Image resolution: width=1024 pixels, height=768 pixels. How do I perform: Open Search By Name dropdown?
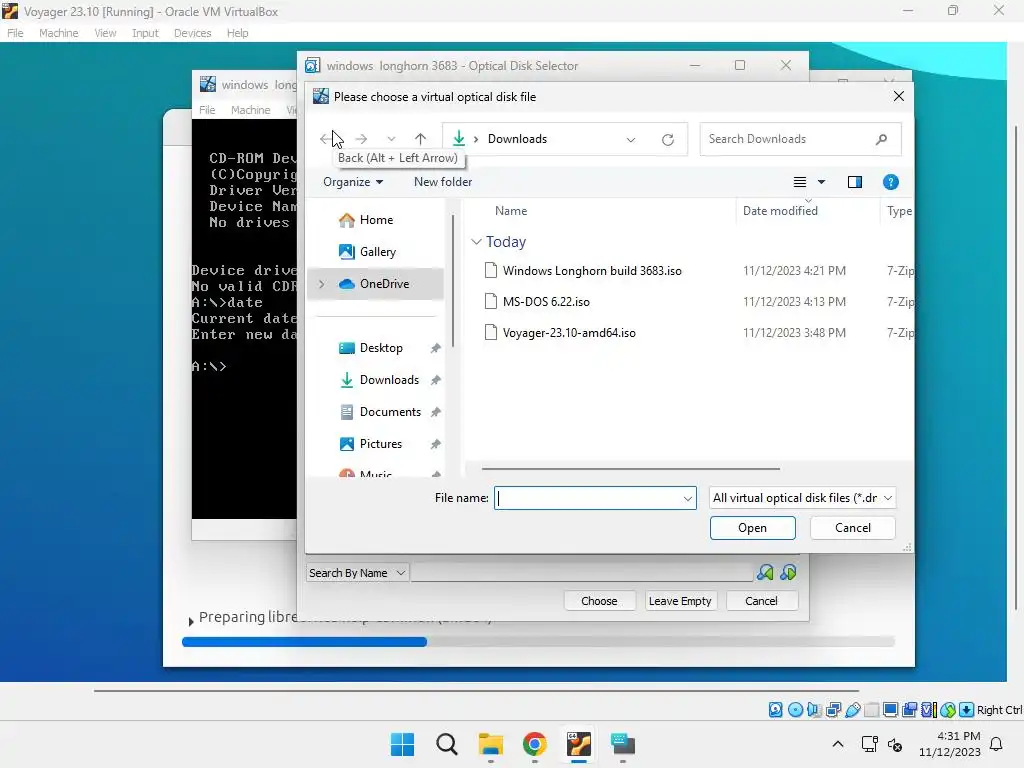click(x=357, y=573)
